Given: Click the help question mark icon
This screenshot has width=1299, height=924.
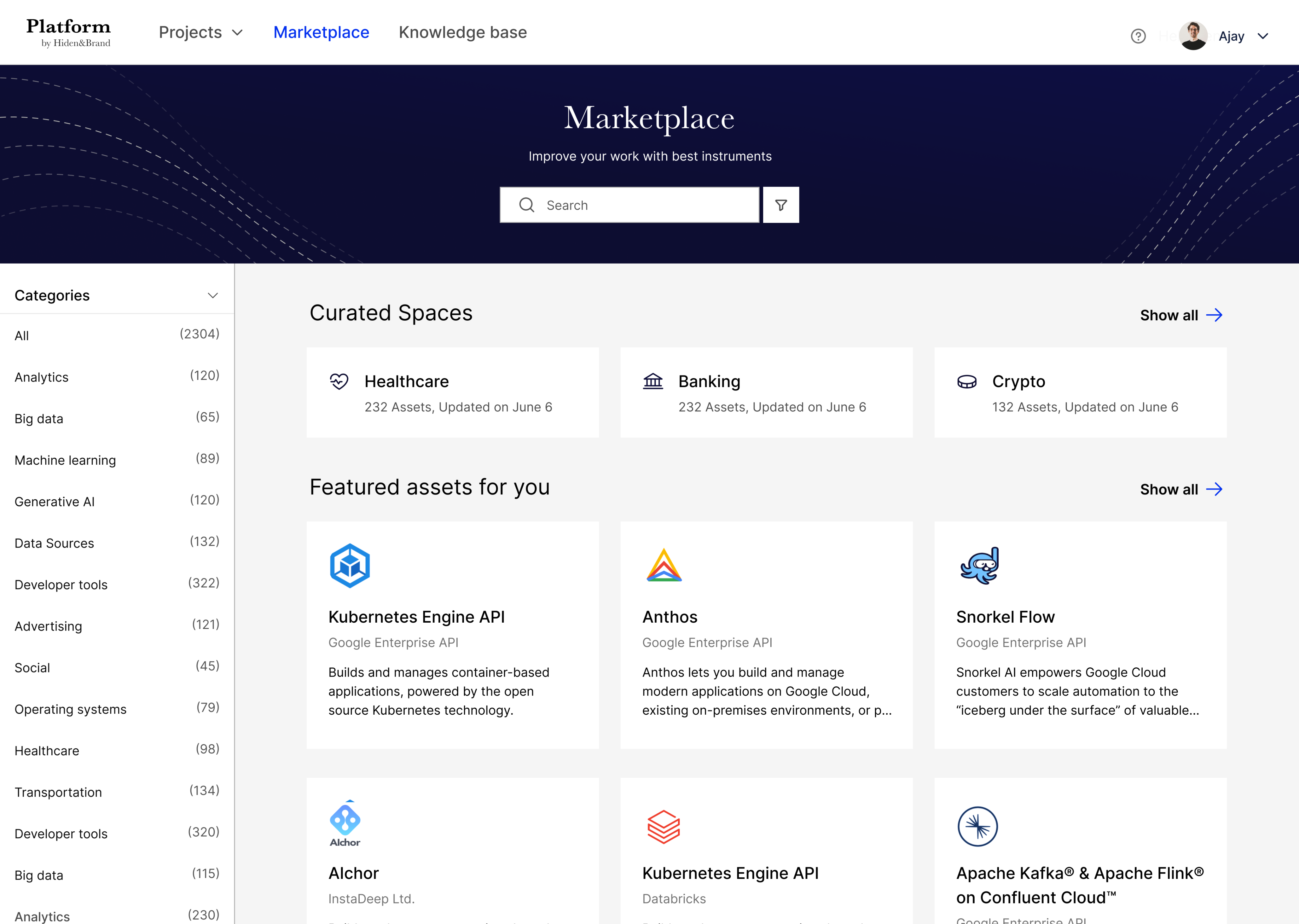Looking at the screenshot, I should click(x=1138, y=36).
